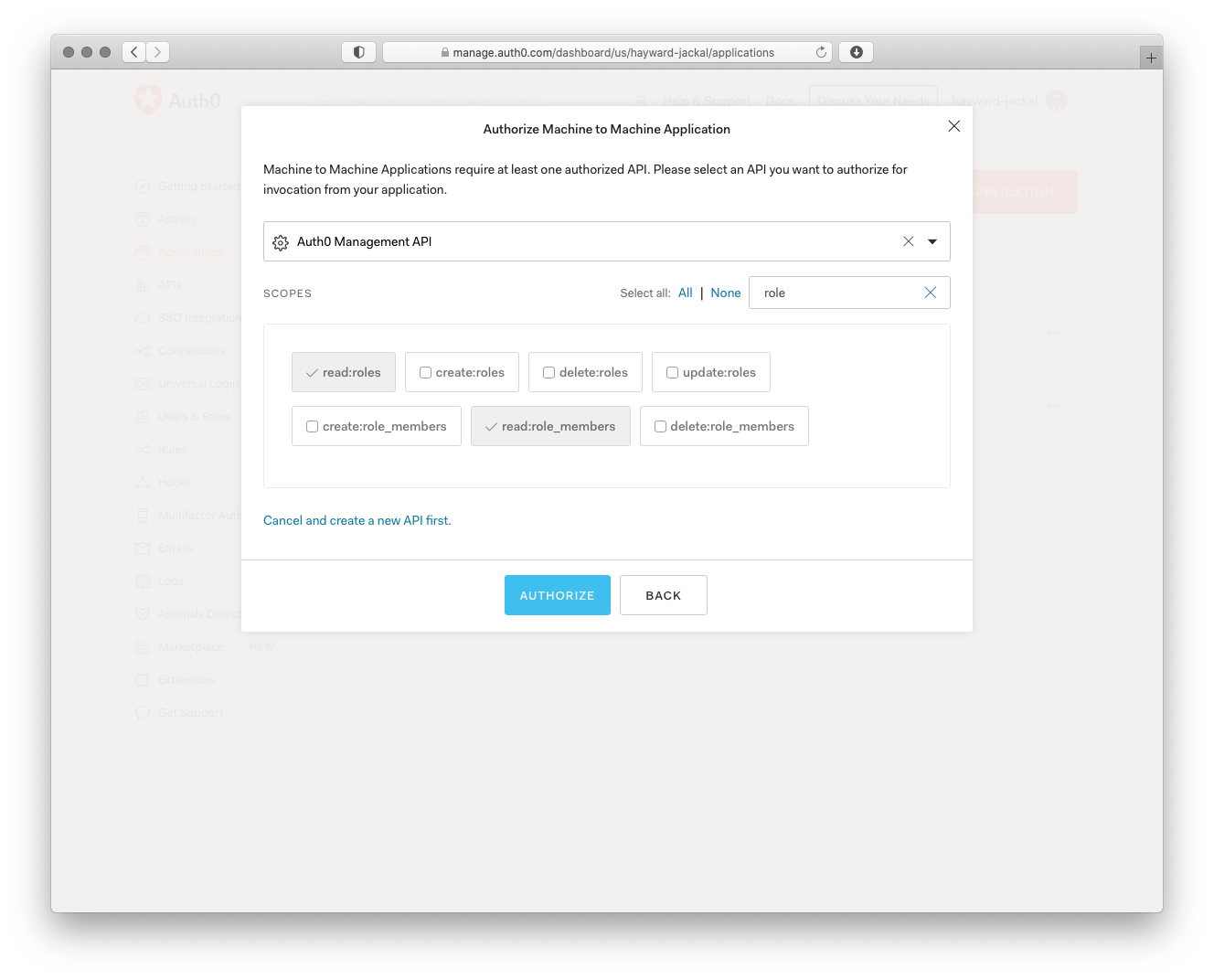Click the Help & Support header link
Image resolution: width=1214 pixels, height=980 pixels.
coord(706,101)
